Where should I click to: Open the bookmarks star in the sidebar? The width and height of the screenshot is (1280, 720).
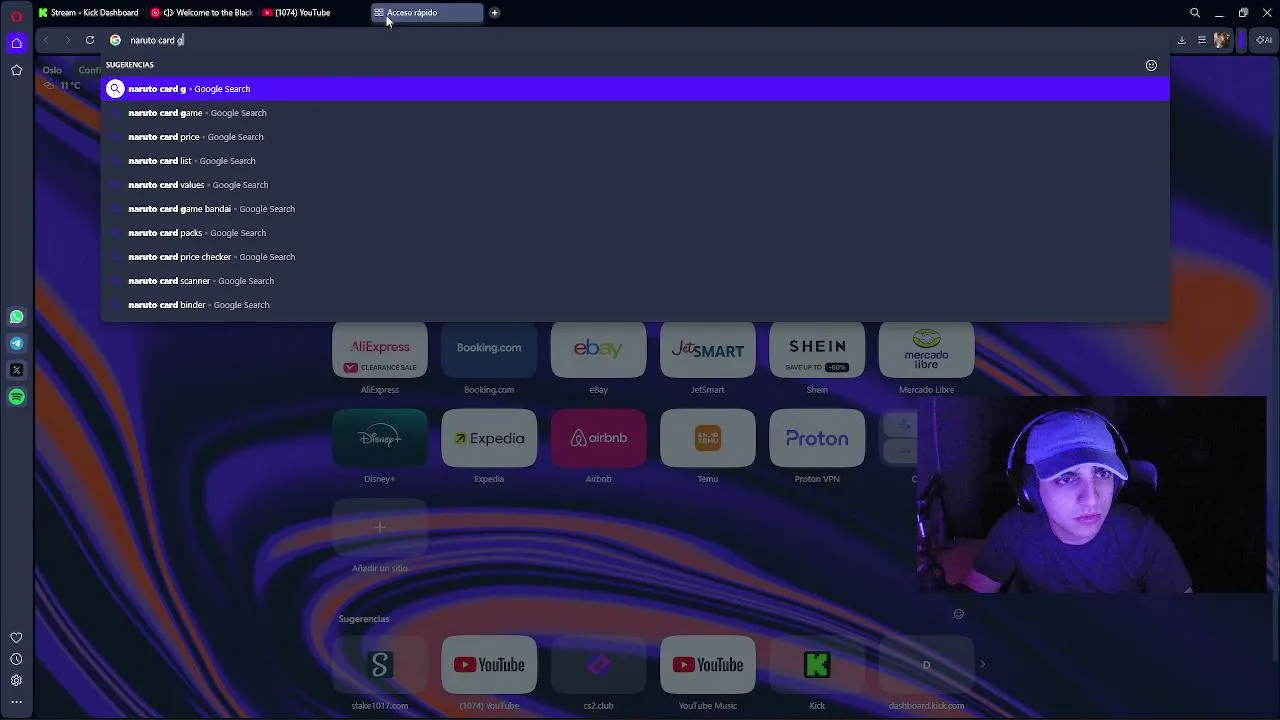click(16, 70)
